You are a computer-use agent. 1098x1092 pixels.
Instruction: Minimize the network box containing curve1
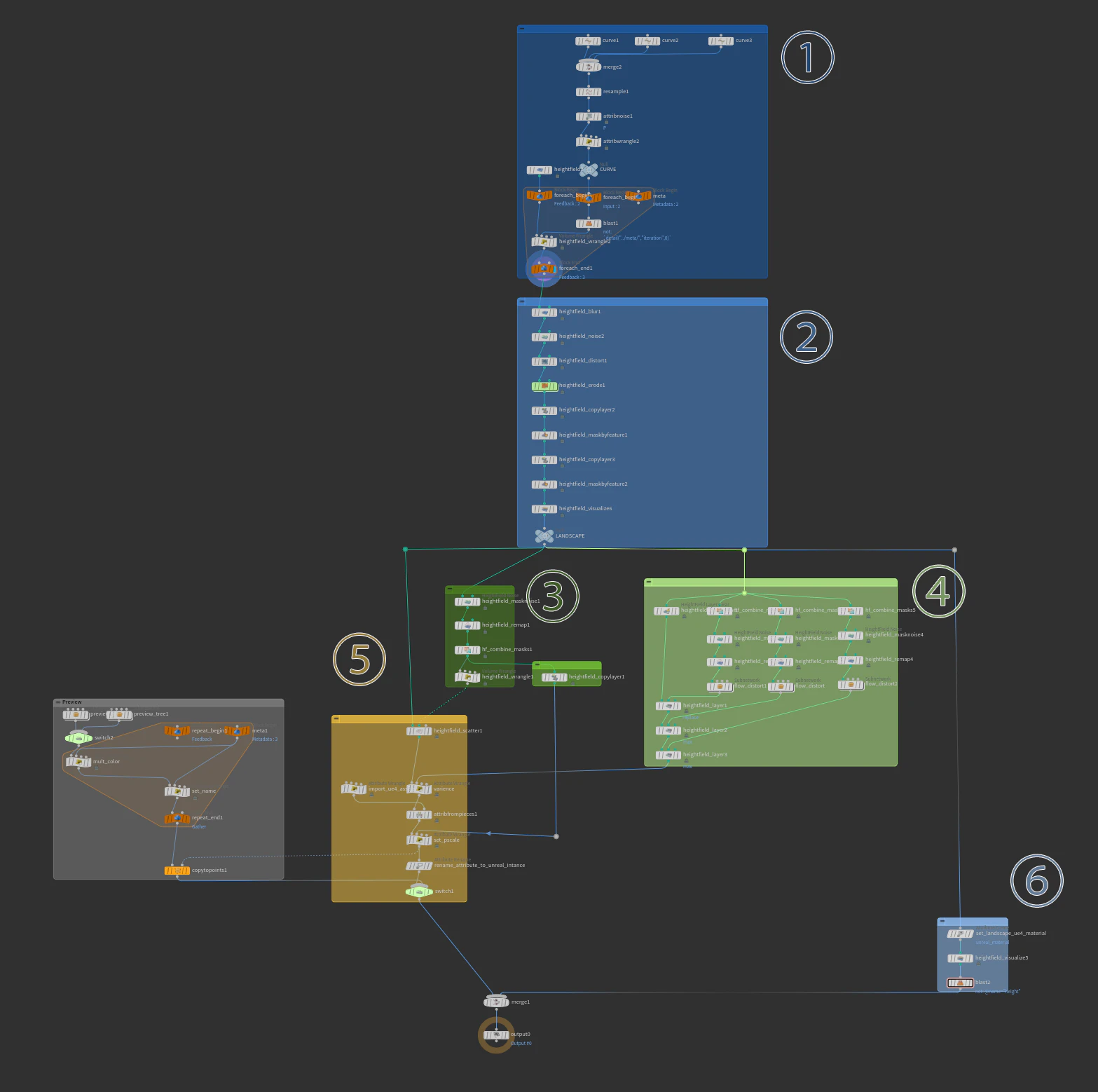[522, 29]
